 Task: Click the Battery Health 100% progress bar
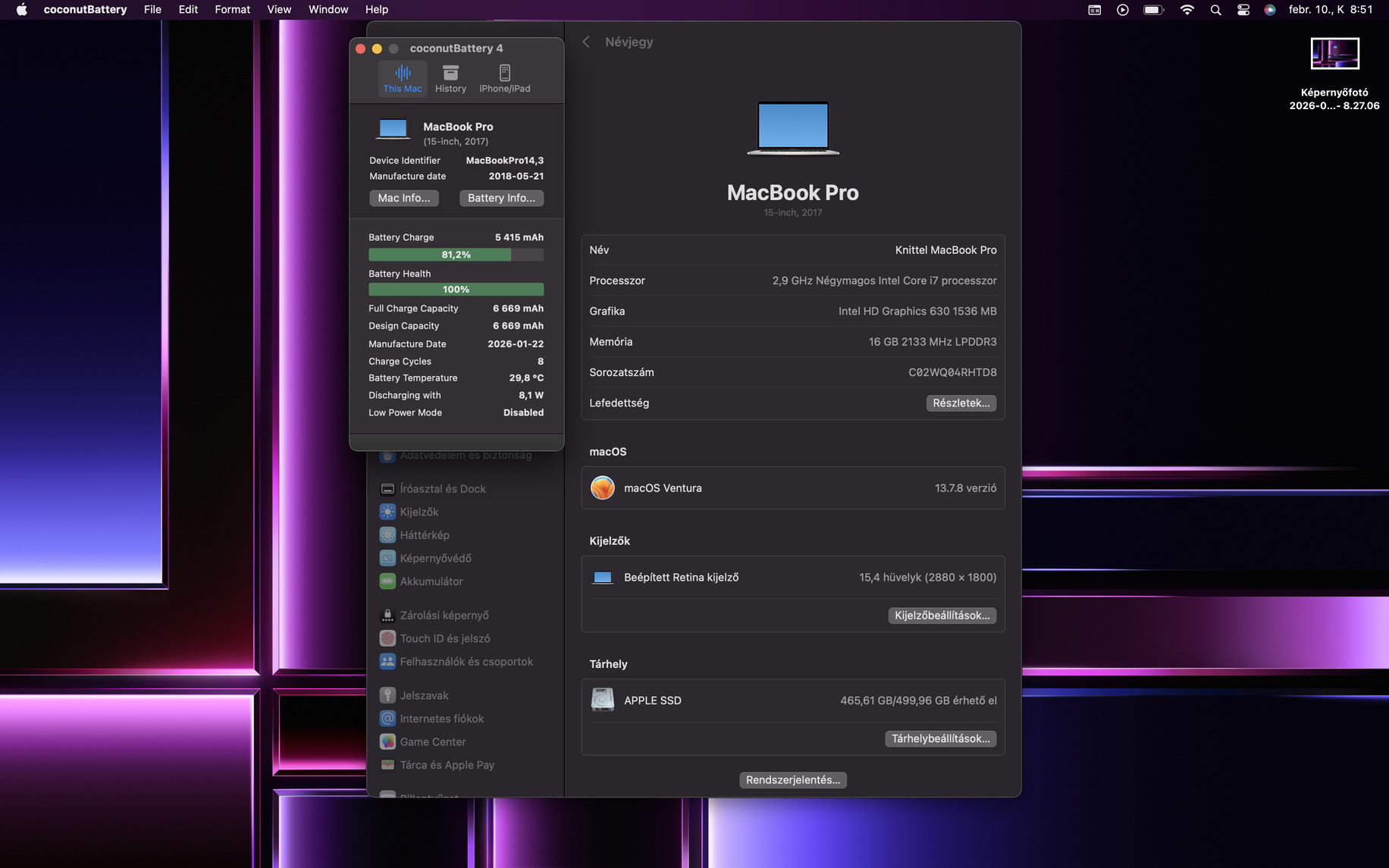click(x=456, y=290)
